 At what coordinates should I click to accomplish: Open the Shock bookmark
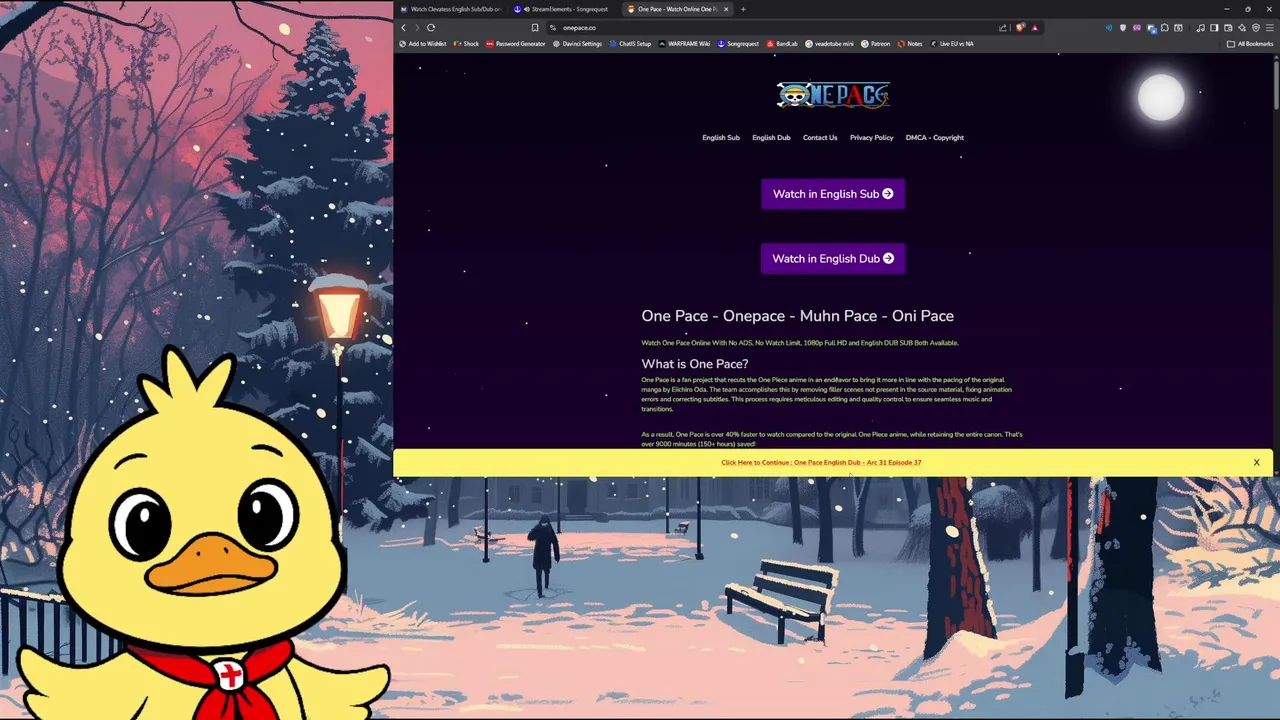click(x=467, y=44)
